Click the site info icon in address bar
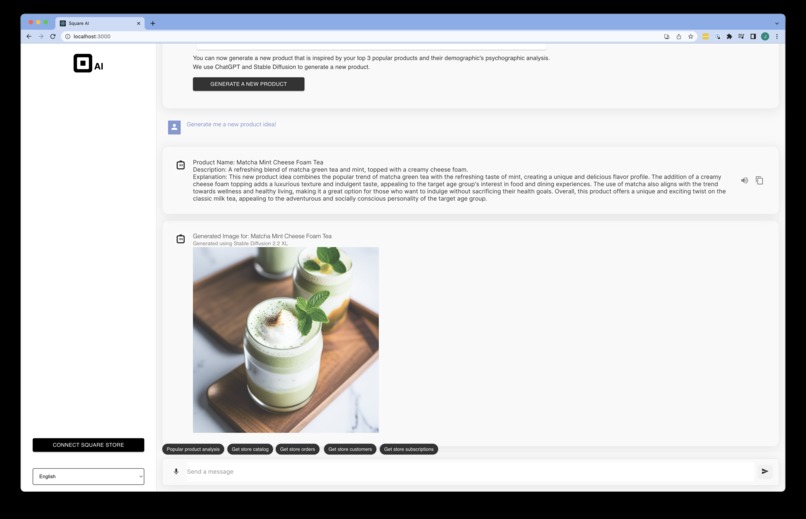This screenshot has height=519, width=806. 67,36
